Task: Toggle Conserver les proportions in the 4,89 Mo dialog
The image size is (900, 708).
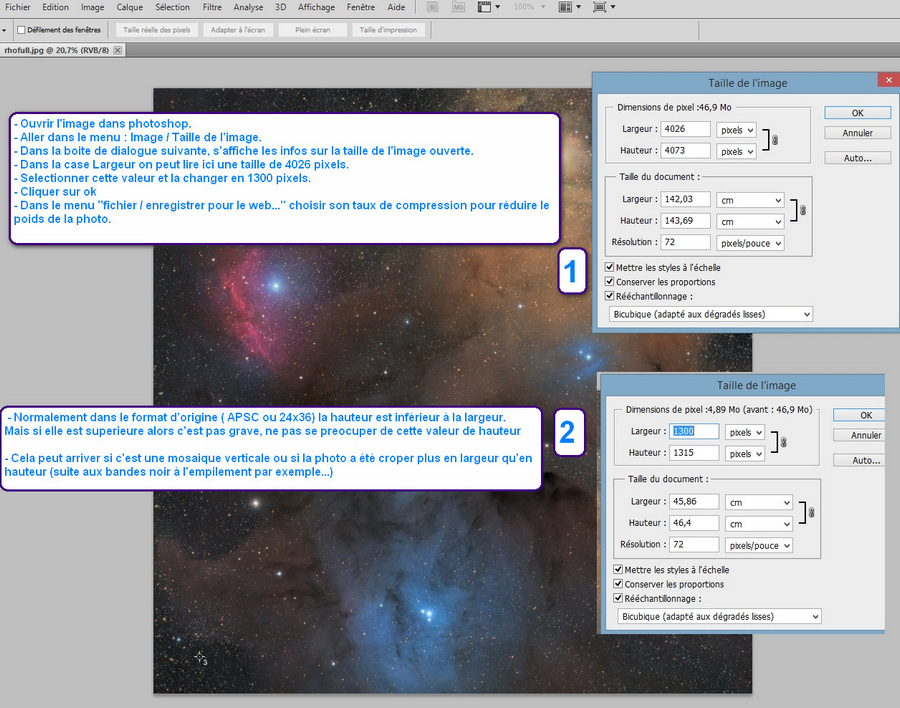Action: (x=618, y=583)
